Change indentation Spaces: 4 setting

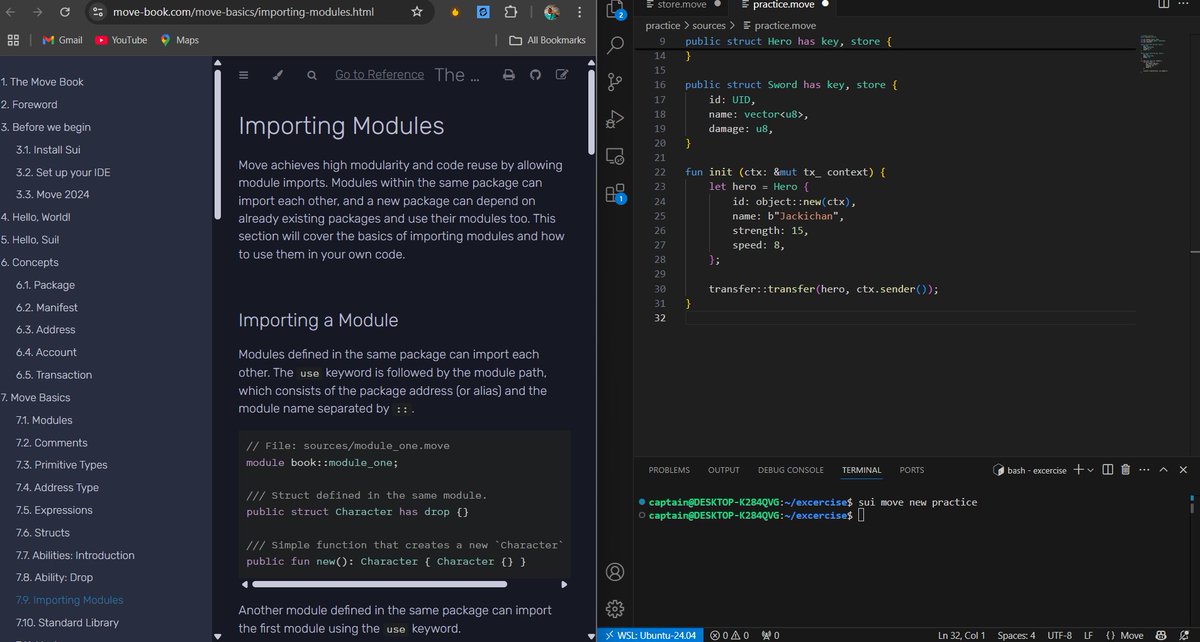1017,635
